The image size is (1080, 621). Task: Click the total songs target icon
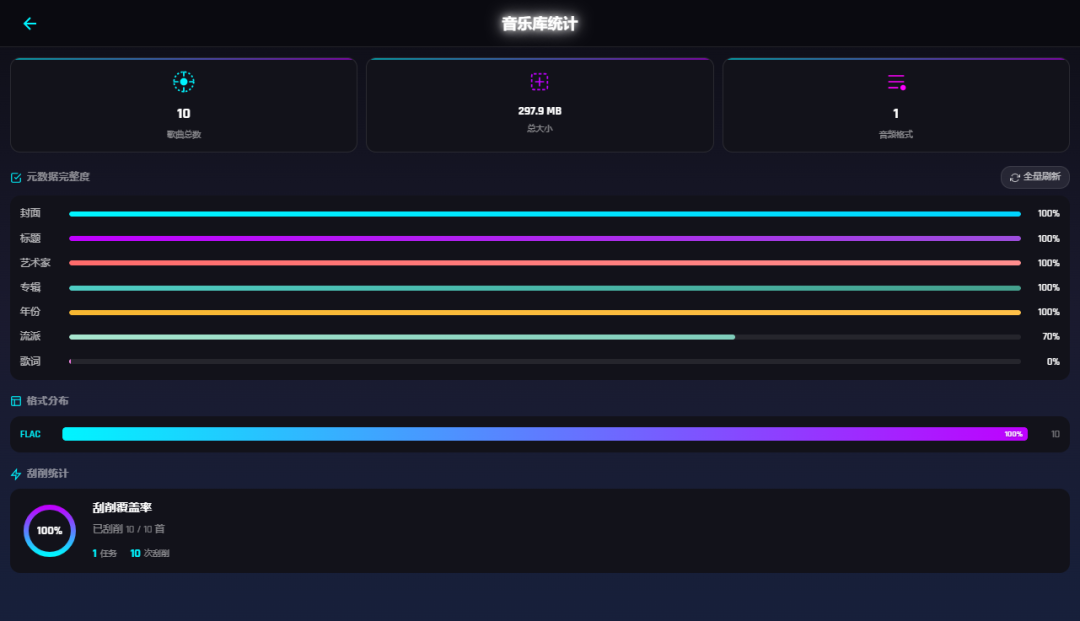pyautogui.click(x=183, y=82)
